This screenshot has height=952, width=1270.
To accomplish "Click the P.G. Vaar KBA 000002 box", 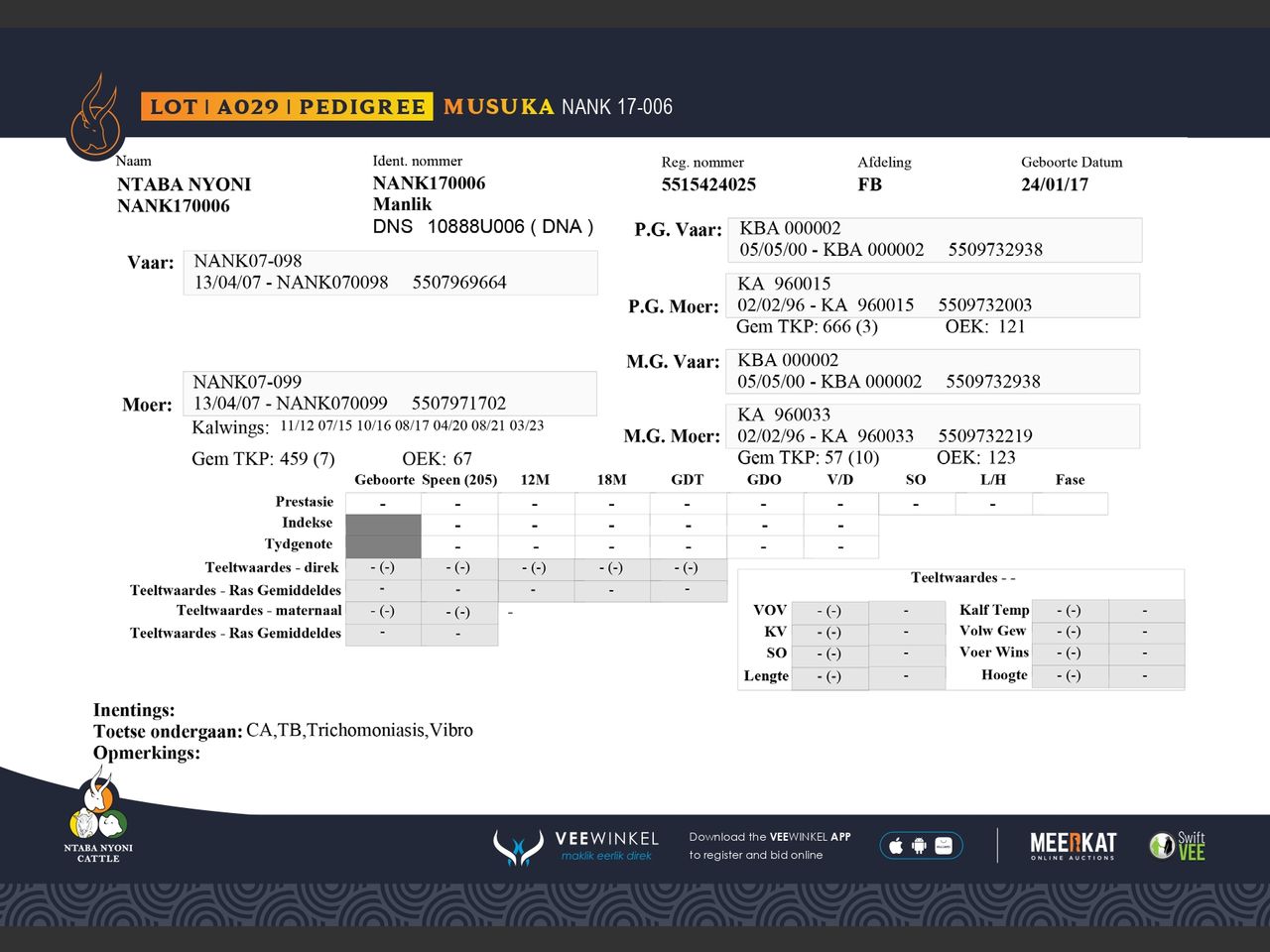I will (936, 240).
